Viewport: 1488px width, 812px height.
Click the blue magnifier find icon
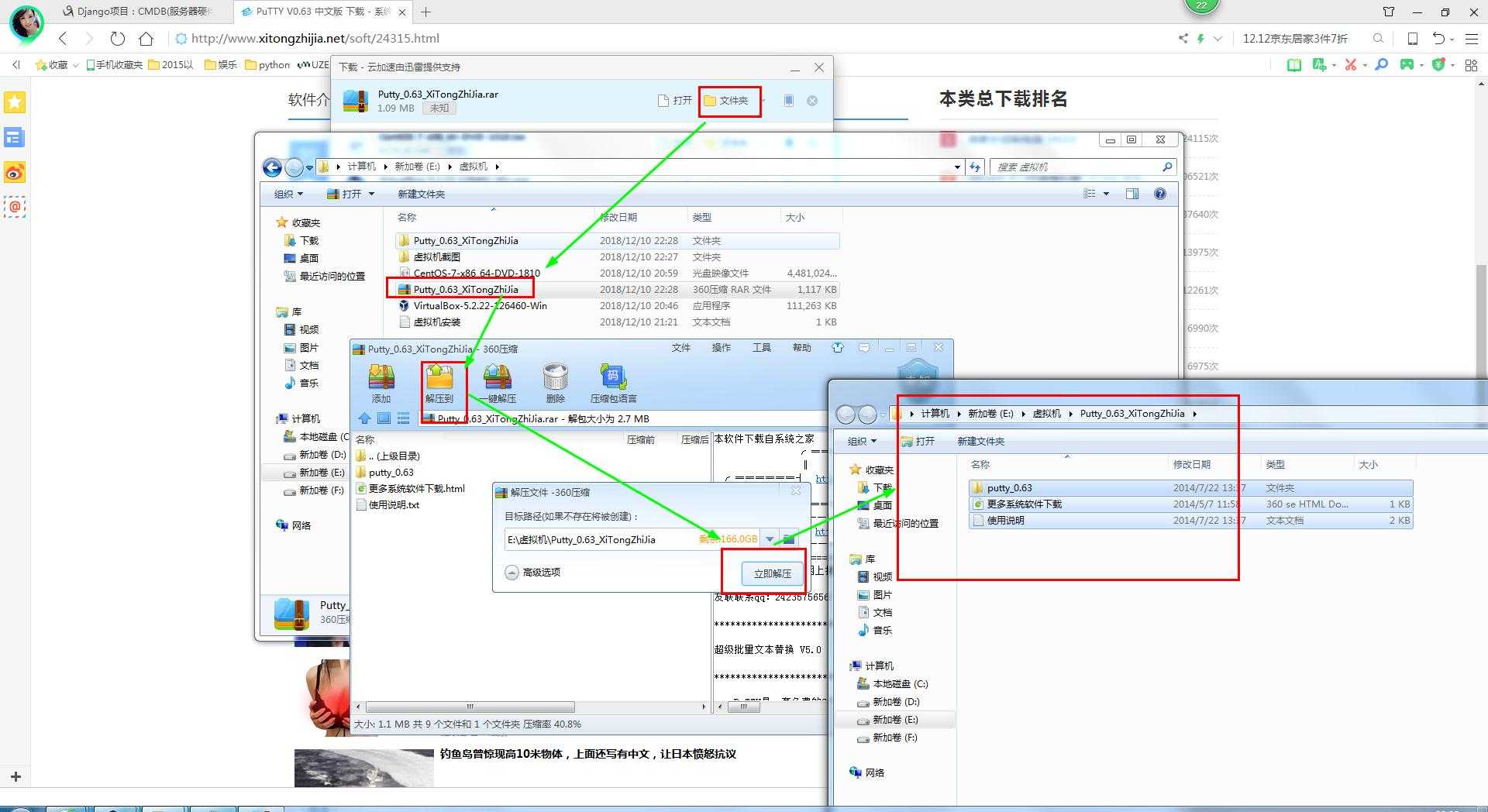click(1381, 65)
